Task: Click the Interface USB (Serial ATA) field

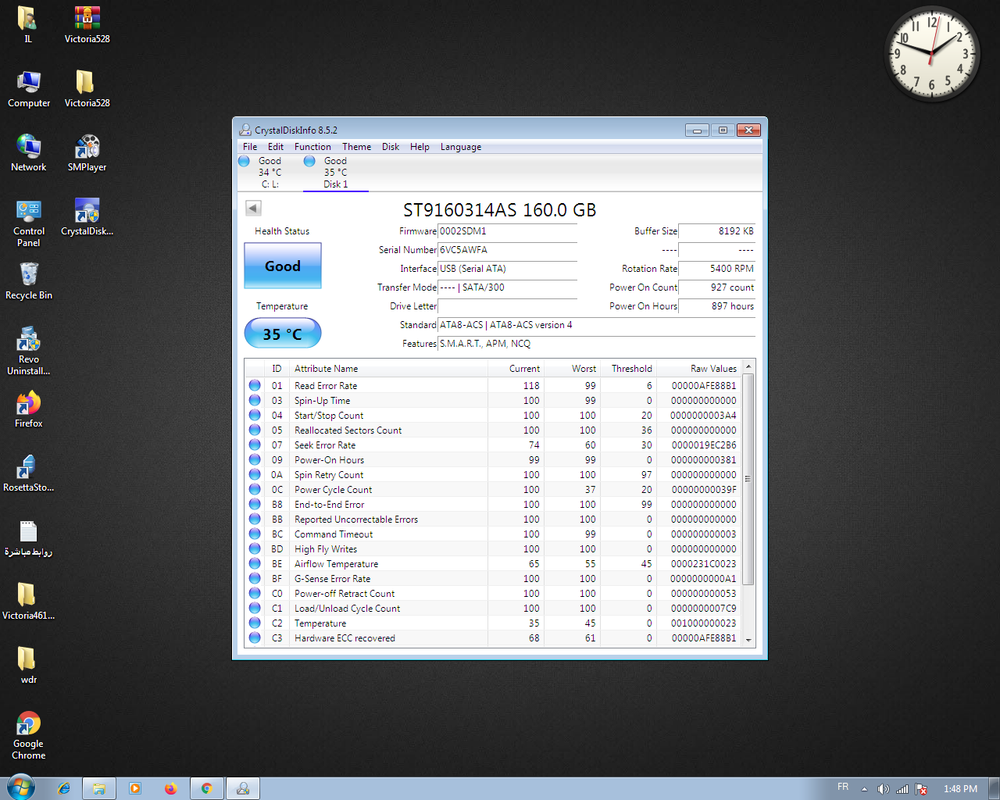Action: coord(507,269)
